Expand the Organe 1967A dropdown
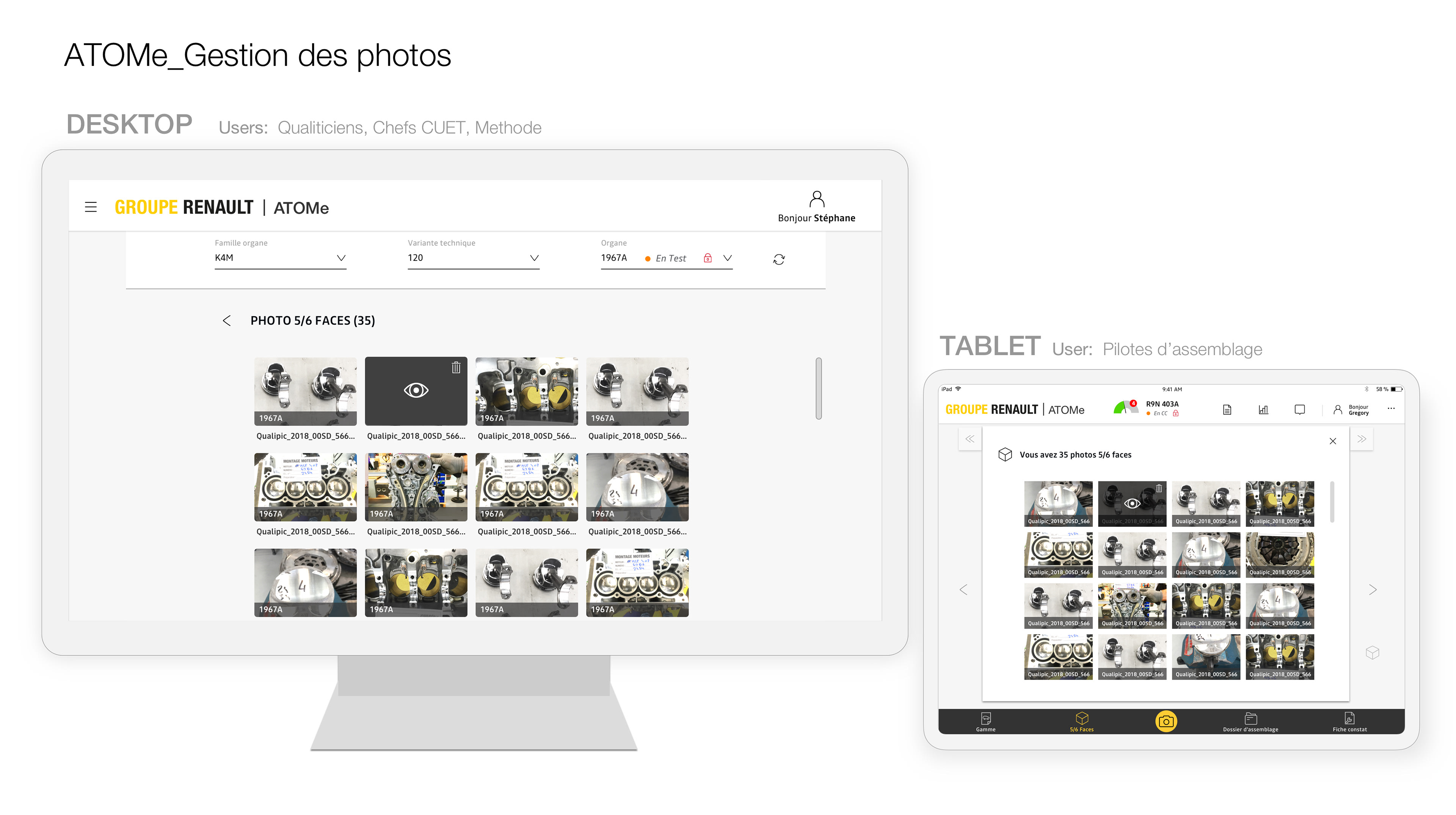Screen dimensions: 1456x815 tap(728, 258)
